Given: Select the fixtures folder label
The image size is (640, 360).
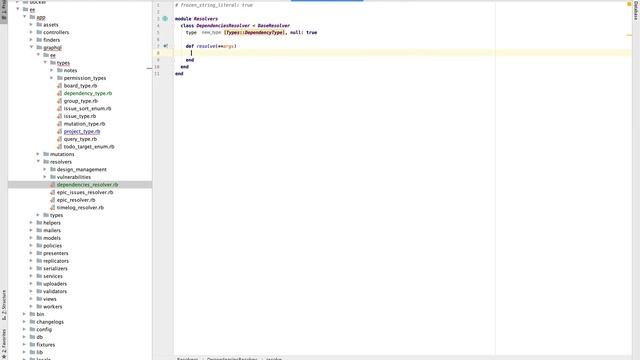Looking at the screenshot, I should pos(46,345).
